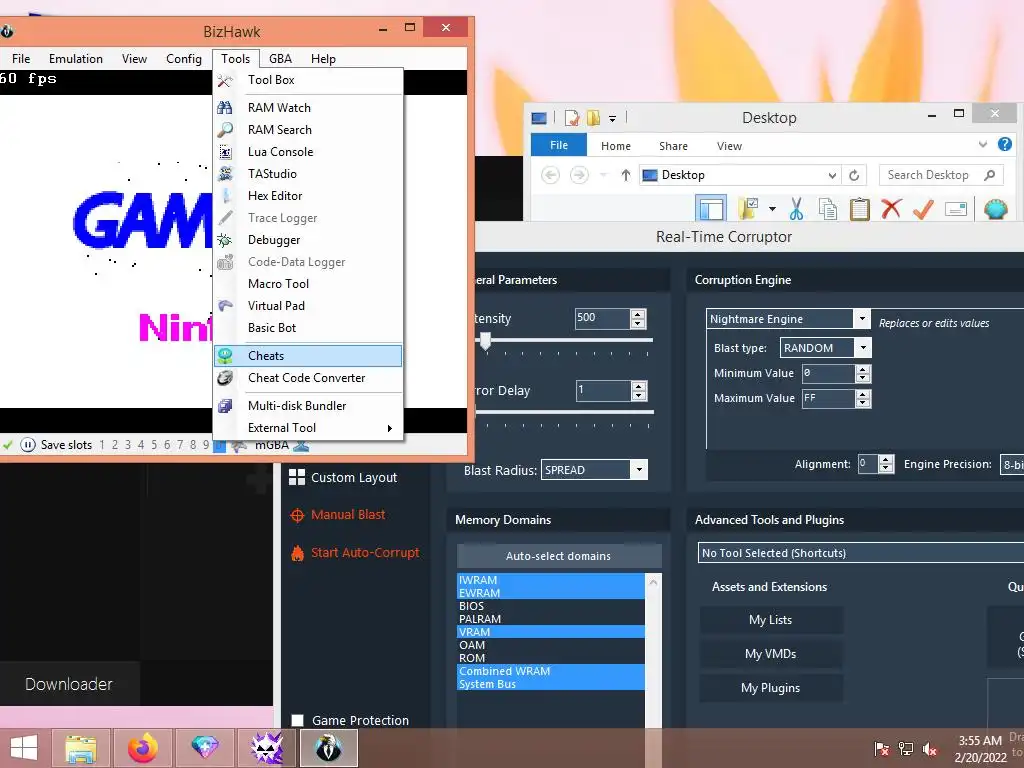The image size is (1024, 768).
Task: Click the Intensity slider handle
Action: (x=485, y=340)
